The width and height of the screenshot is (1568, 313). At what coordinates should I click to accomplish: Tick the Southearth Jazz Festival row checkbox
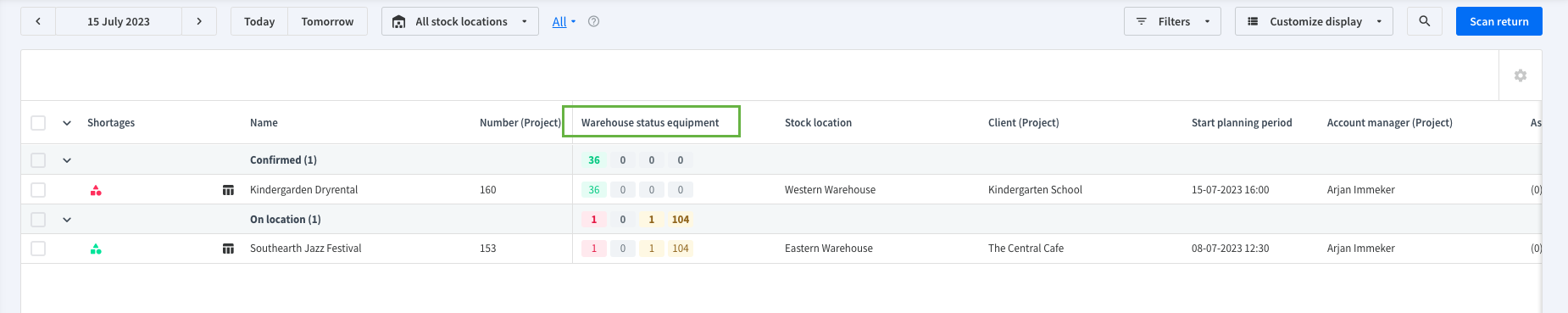pyautogui.click(x=38, y=249)
